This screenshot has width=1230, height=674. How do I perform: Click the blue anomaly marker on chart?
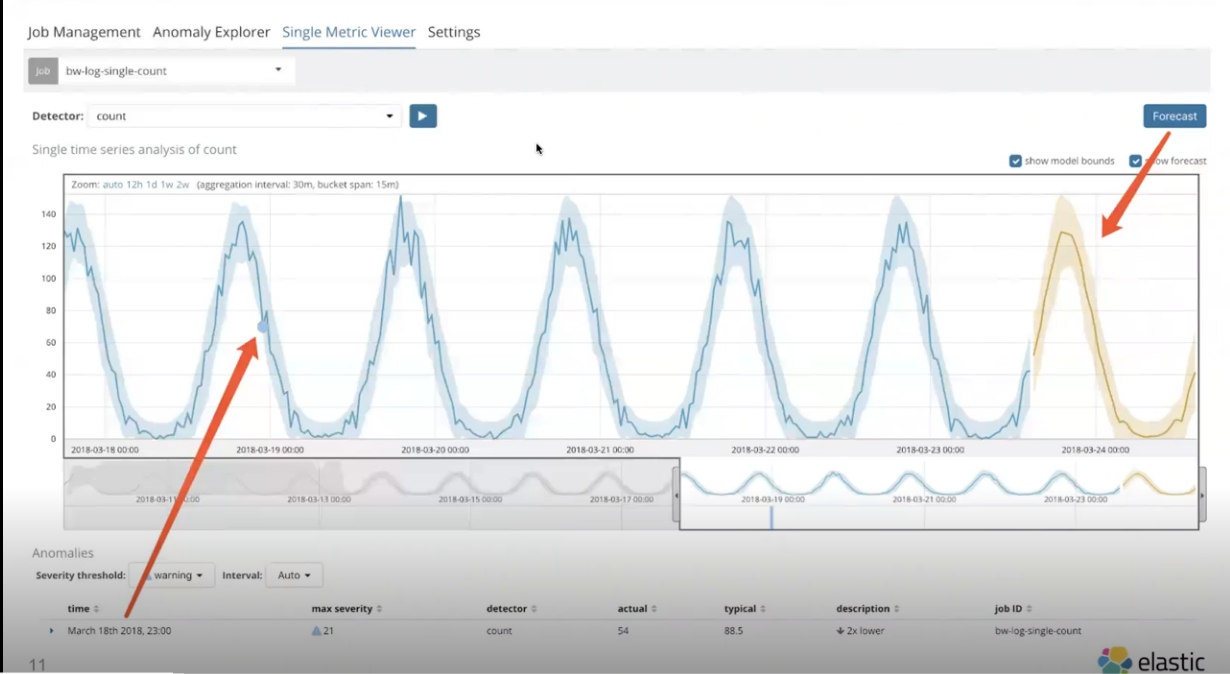(x=264, y=326)
